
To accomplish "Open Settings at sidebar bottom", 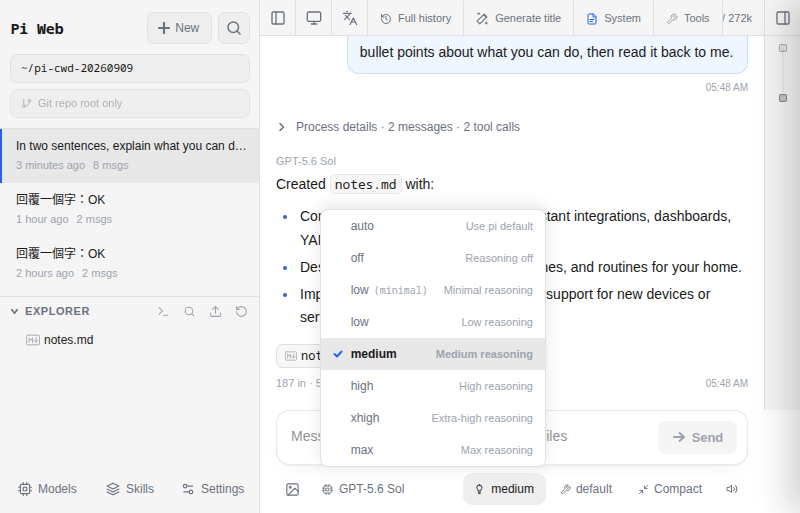I will 213,489.
